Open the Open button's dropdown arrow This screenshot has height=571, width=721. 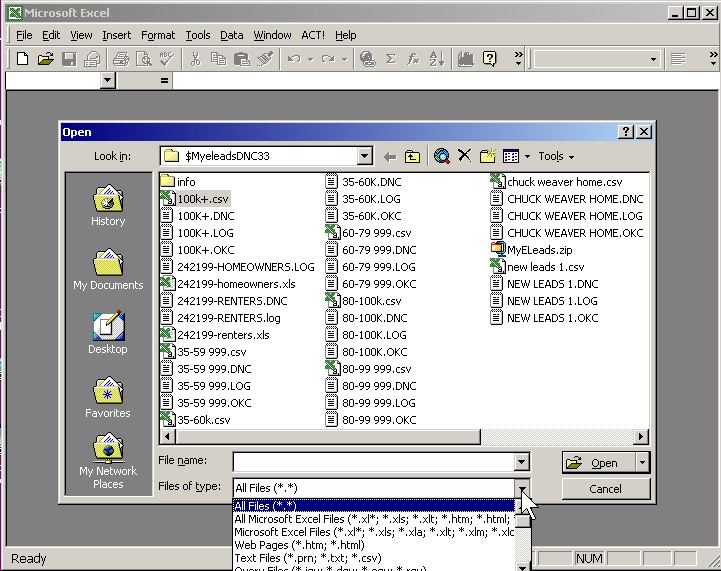pos(642,462)
